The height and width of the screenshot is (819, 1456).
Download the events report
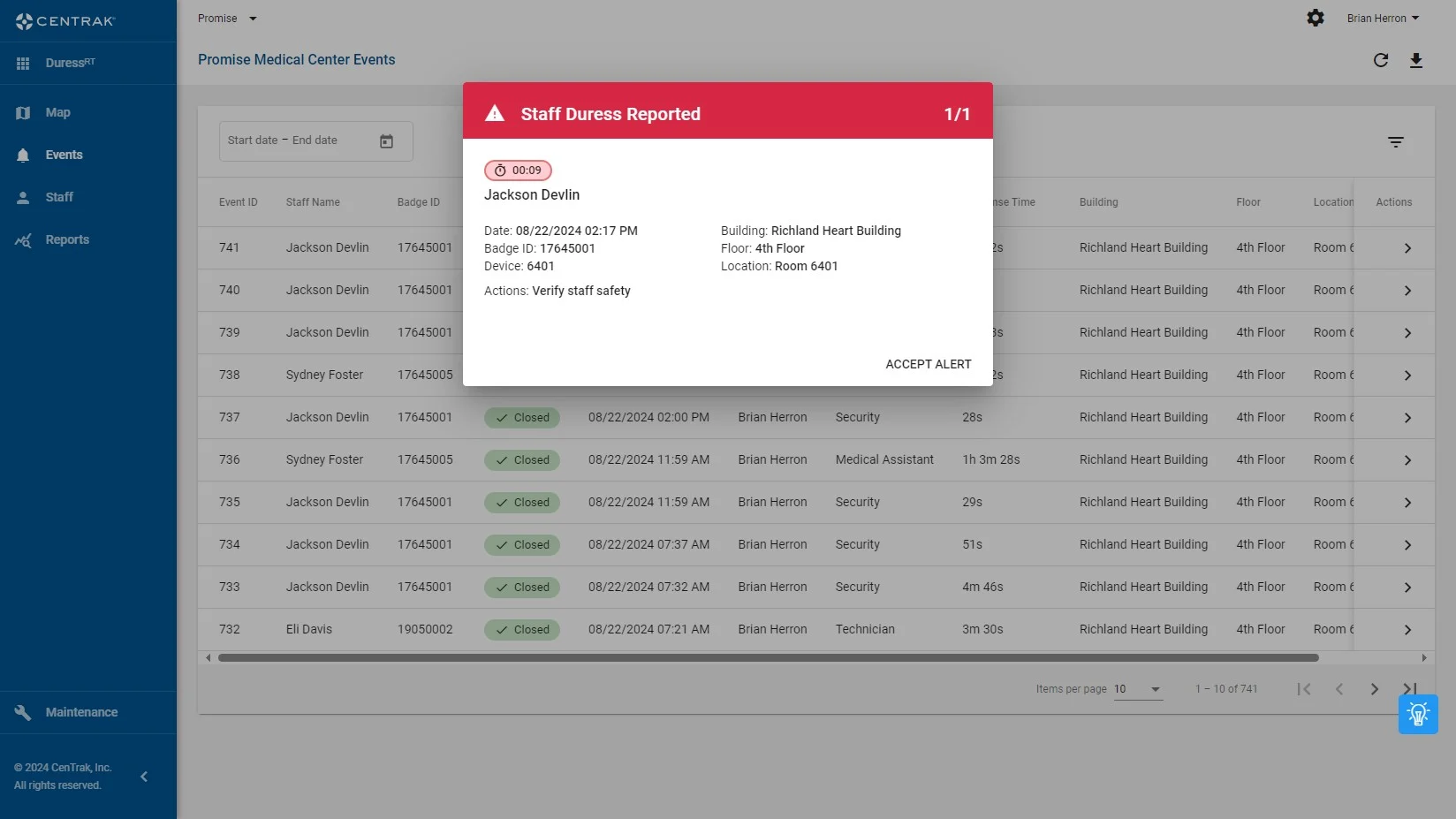(x=1416, y=60)
